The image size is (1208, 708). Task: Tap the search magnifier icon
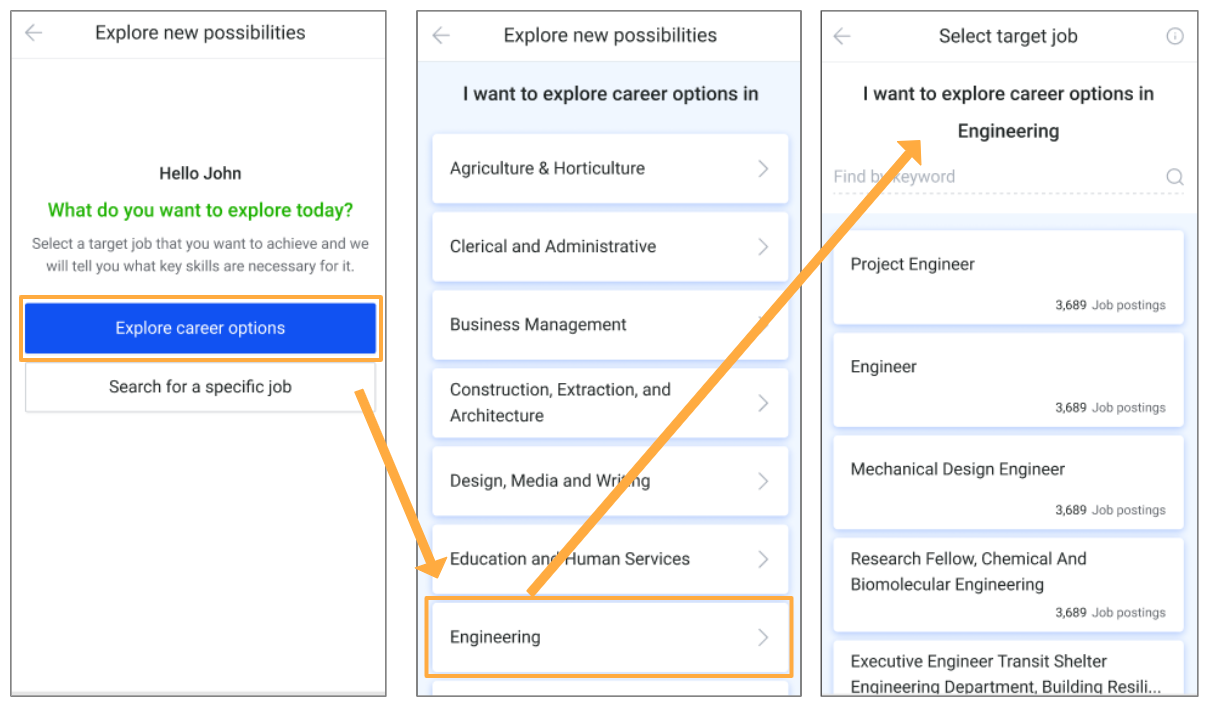point(1175,177)
